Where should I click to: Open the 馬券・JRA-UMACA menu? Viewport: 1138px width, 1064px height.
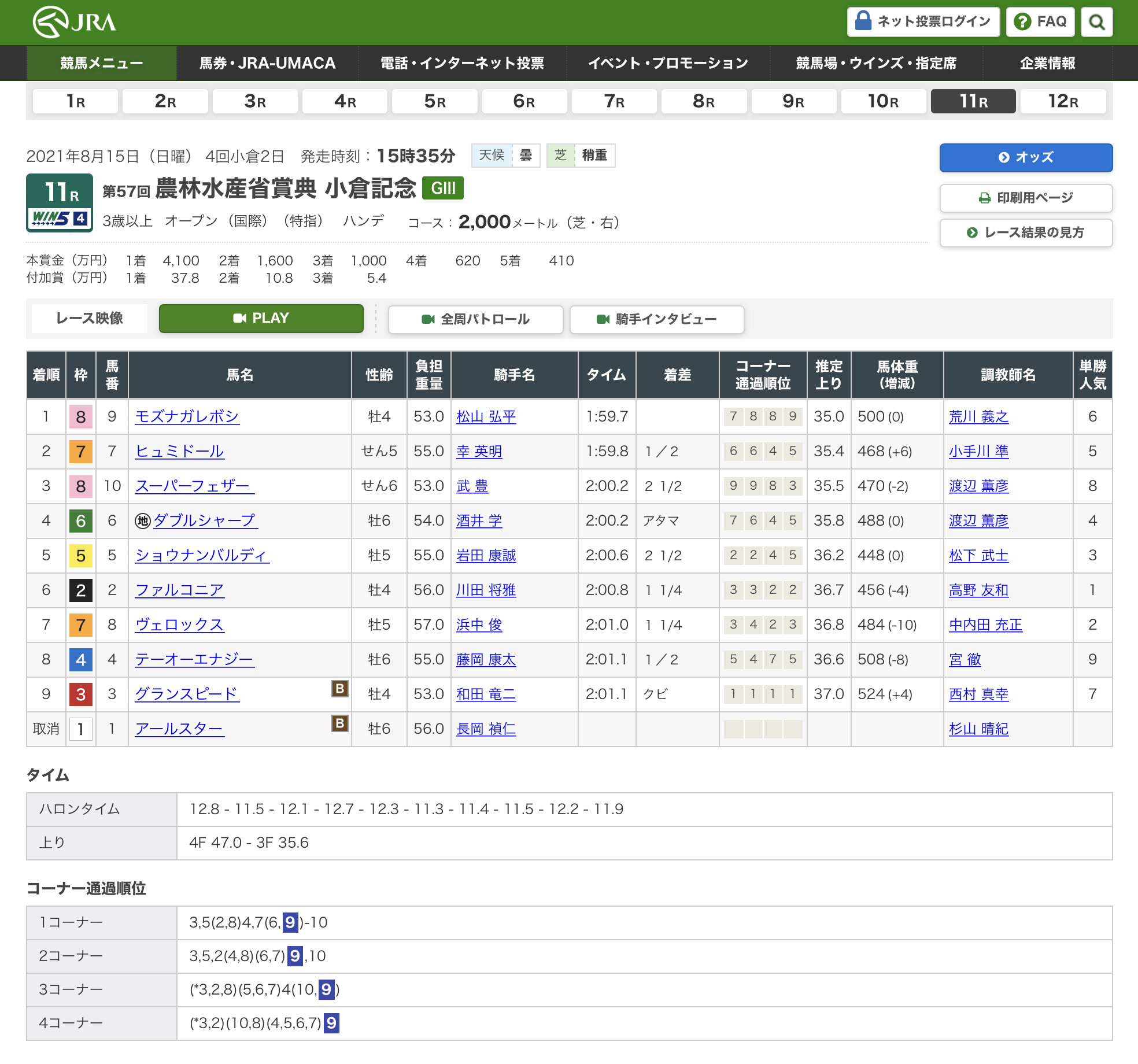pos(267,63)
